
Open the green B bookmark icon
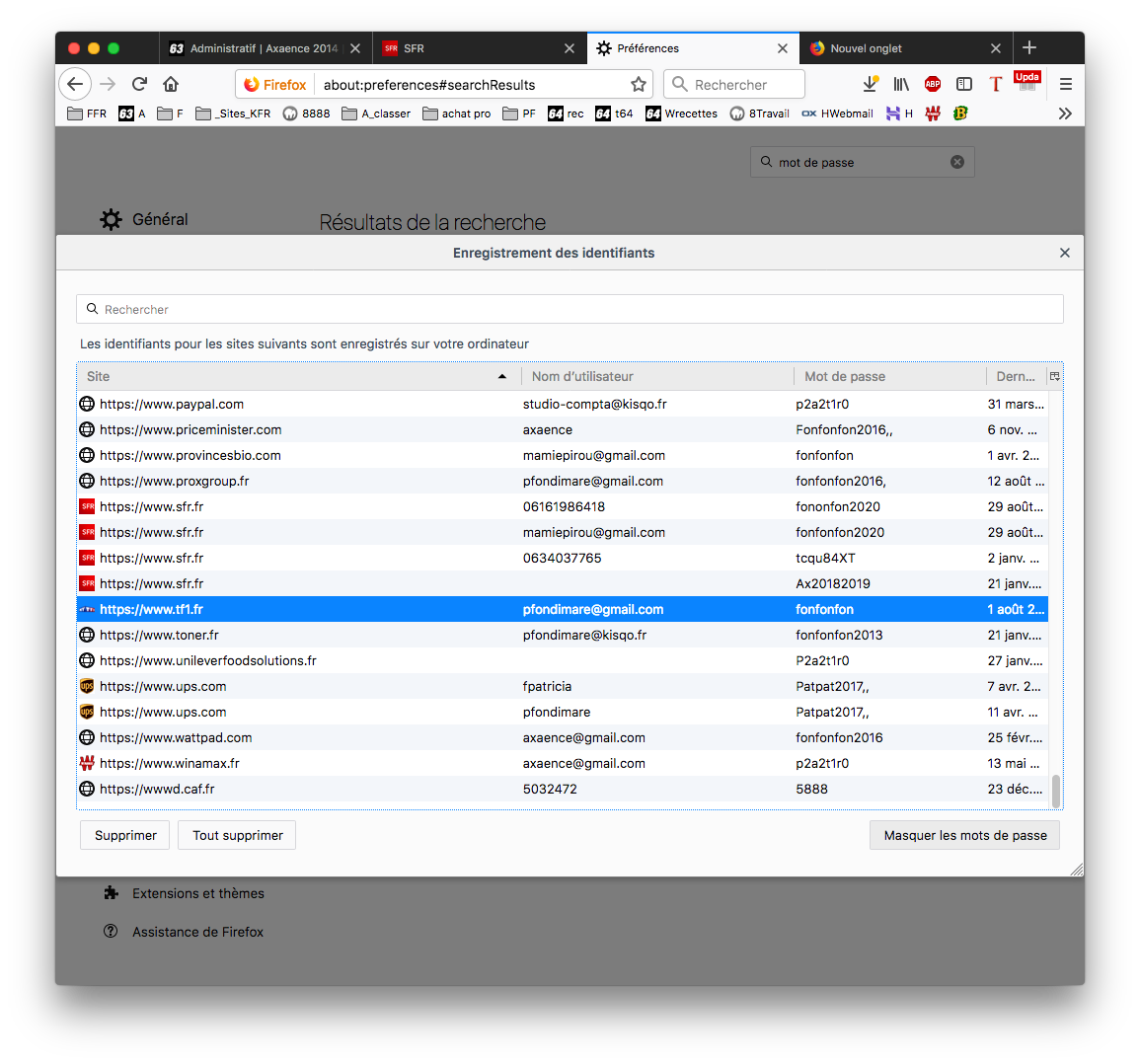[x=960, y=114]
